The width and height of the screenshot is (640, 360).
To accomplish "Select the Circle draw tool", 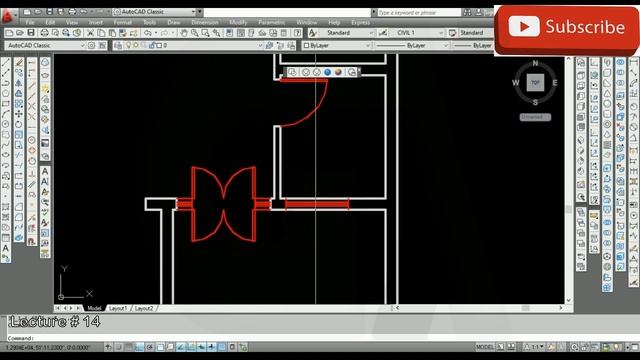I will point(6,124).
